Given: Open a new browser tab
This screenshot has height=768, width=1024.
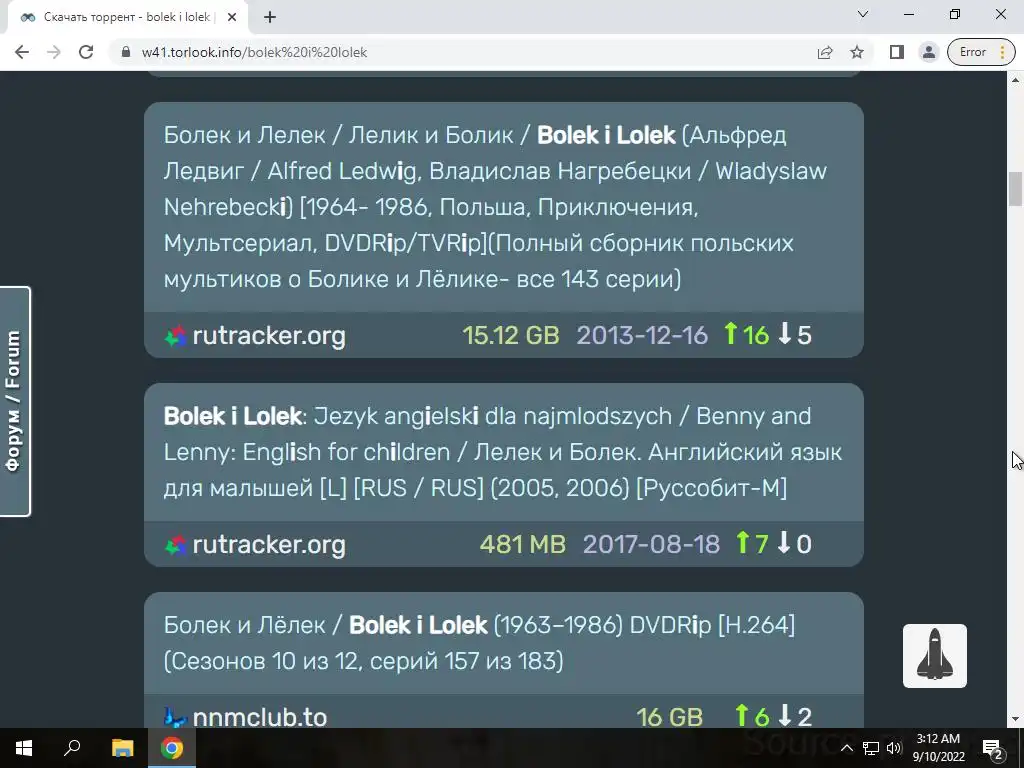Looking at the screenshot, I should (x=270, y=18).
